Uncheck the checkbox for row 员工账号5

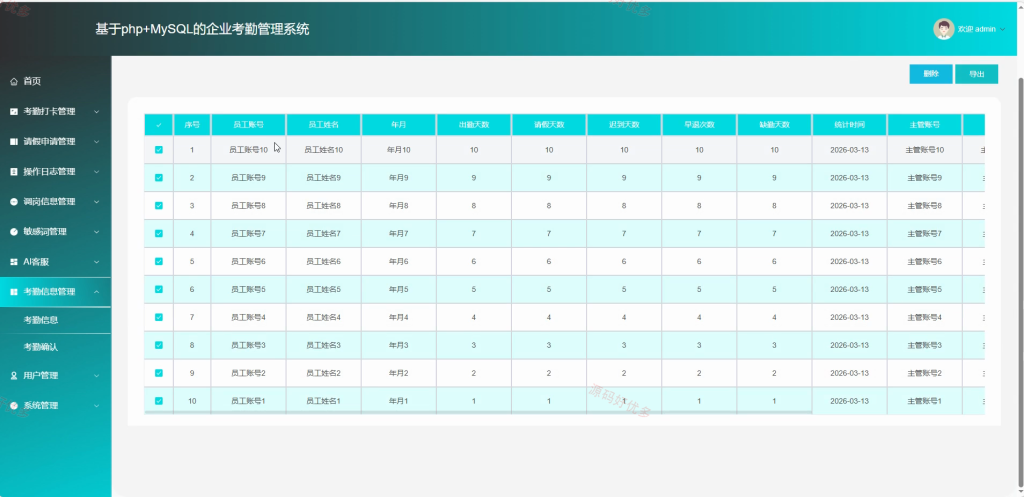click(159, 289)
